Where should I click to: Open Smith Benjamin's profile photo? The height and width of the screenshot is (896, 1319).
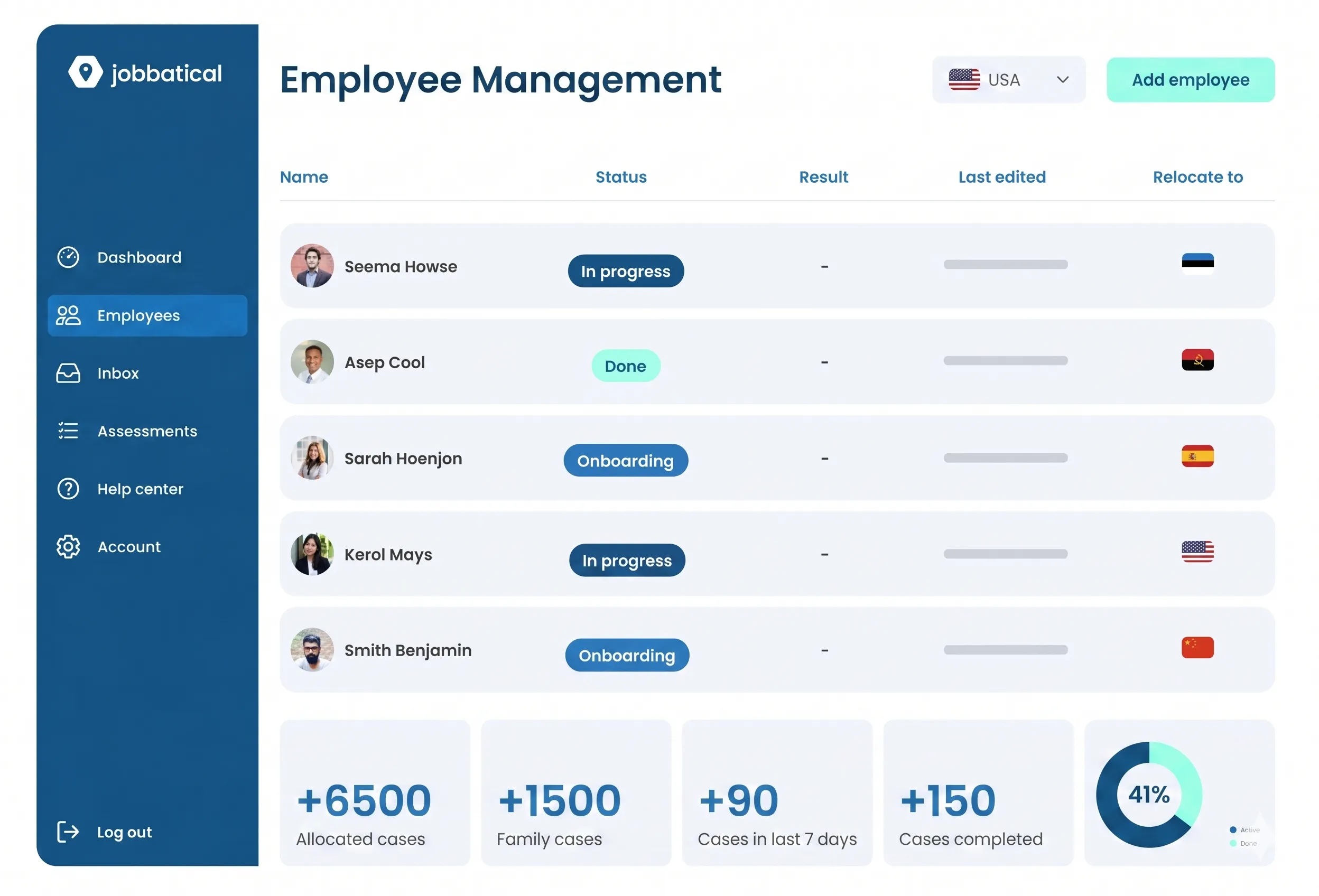point(312,650)
